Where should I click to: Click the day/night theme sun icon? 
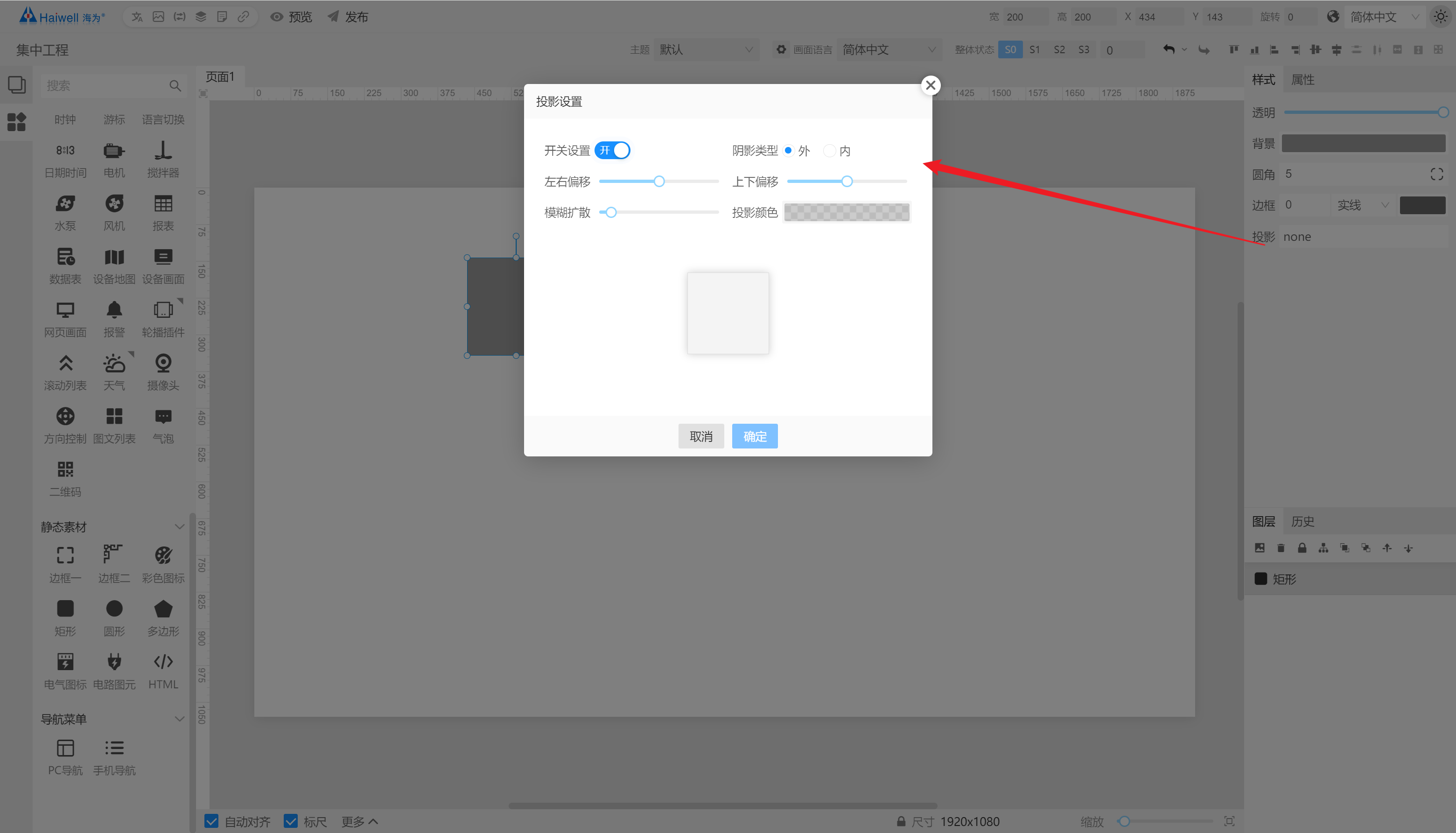tap(1440, 17)
